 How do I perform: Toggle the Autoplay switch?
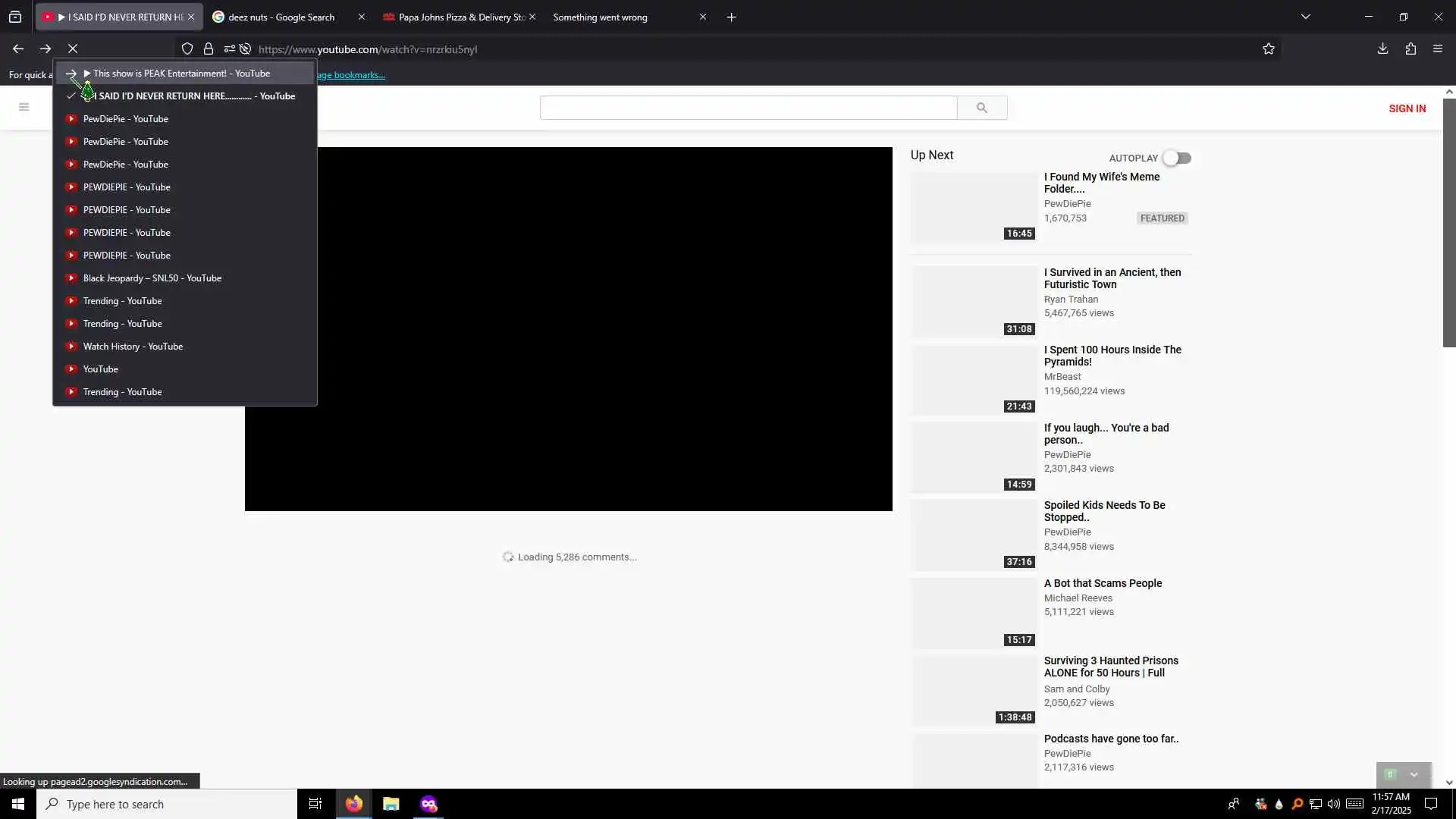pyautogui.click(x=1177, y=158)
